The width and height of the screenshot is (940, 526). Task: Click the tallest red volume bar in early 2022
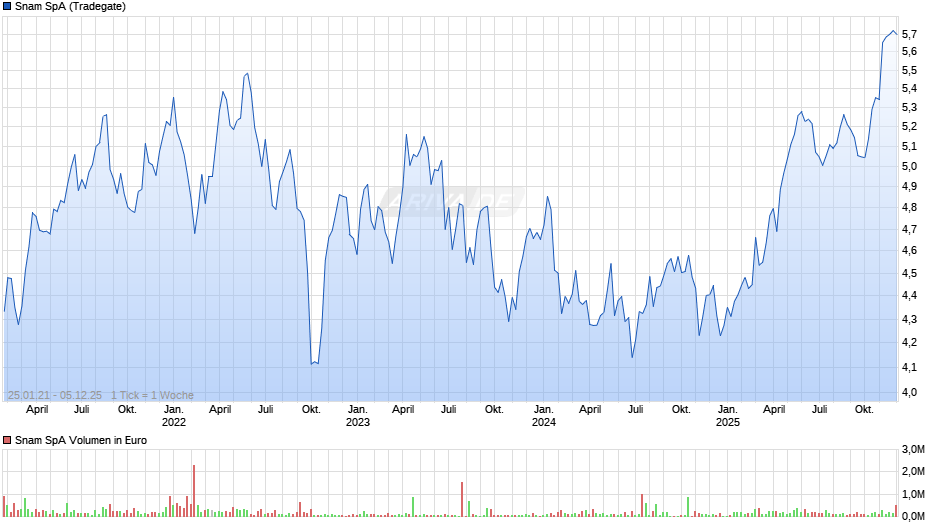coord(194,491)
